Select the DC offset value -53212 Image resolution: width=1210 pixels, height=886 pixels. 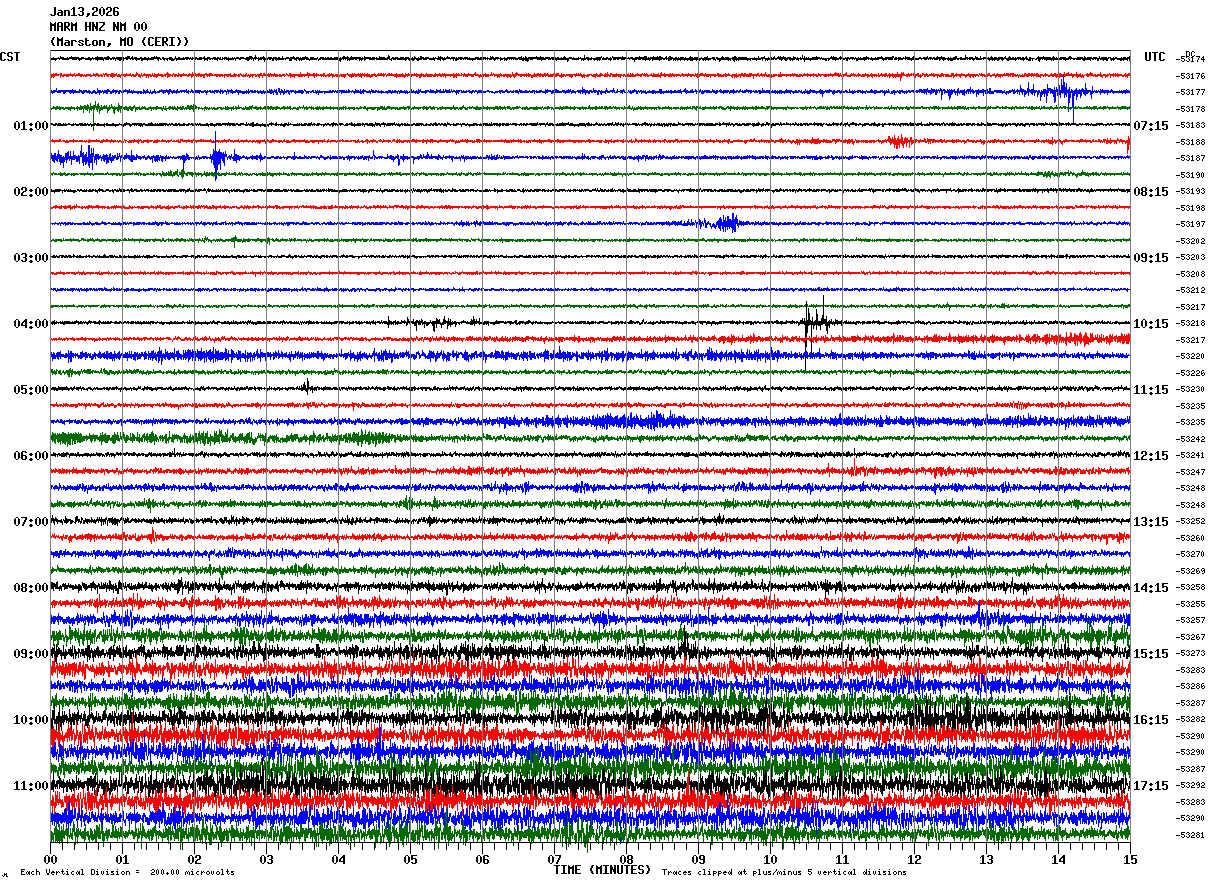tap(1190, 290)
